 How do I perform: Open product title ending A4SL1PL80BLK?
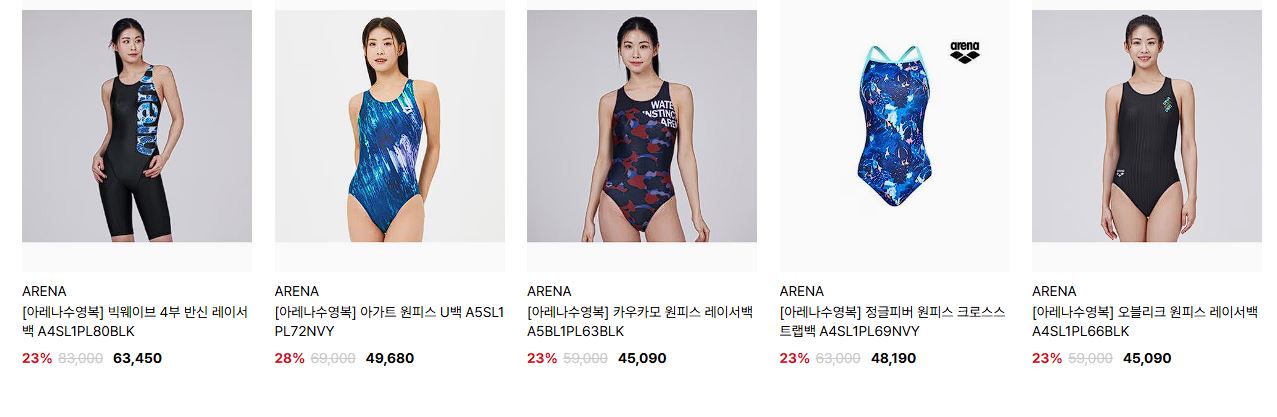(135, 321)
